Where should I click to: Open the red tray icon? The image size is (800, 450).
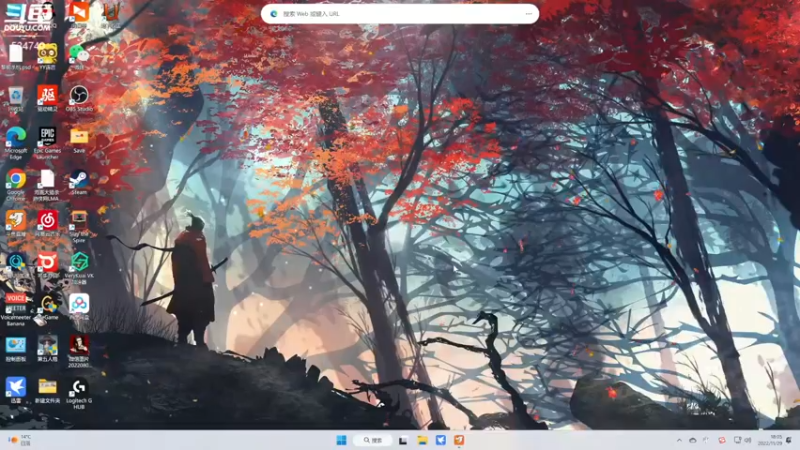point(721,440)
